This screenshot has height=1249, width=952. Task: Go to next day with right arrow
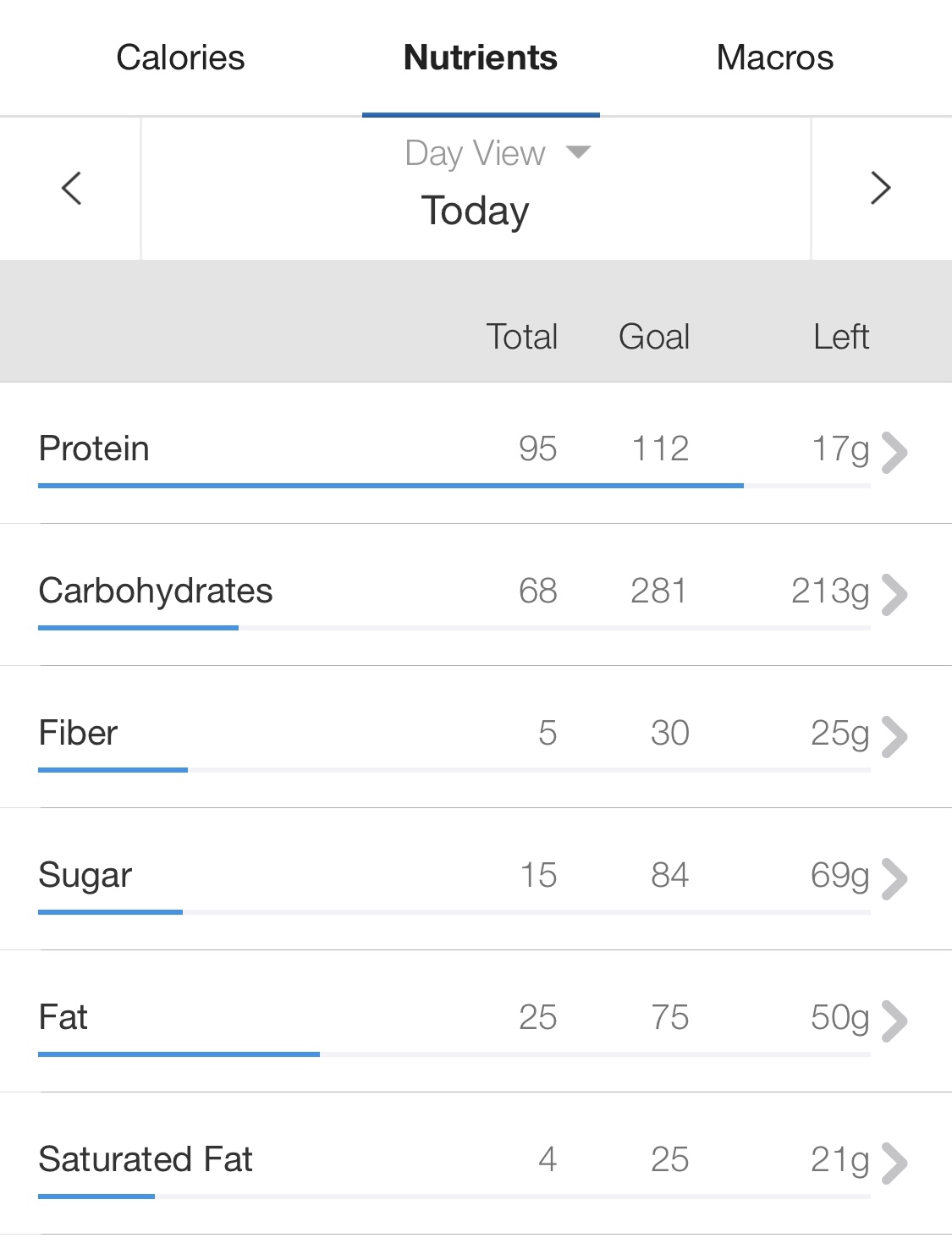point(880,188)
